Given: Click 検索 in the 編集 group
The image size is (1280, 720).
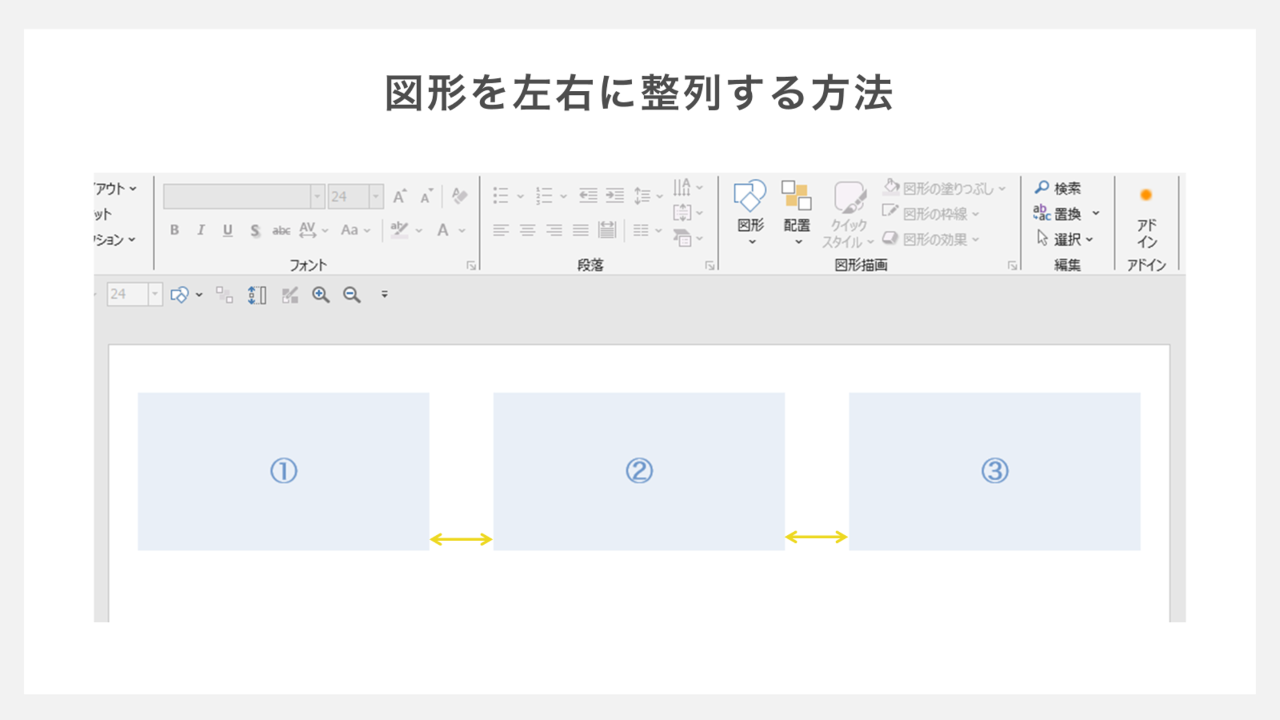Looking at the screenshot, I should 1058,188.
